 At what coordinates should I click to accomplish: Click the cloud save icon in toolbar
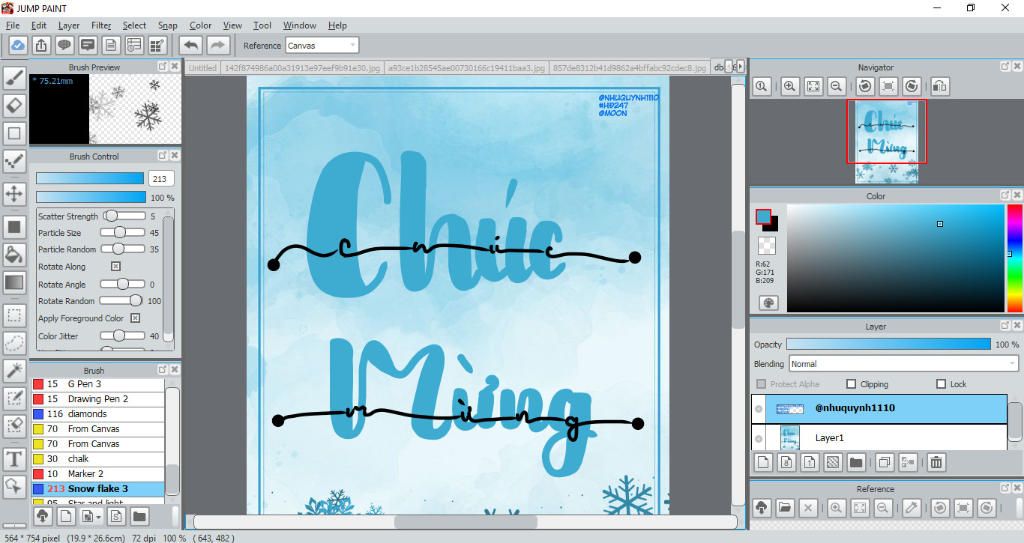click(x=18, y=45)
